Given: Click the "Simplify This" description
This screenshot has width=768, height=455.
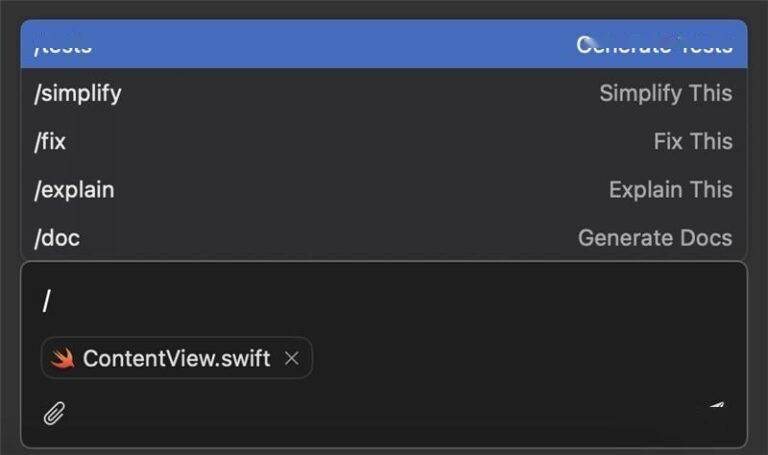Looking at the screenshot, I should (666, 93).
